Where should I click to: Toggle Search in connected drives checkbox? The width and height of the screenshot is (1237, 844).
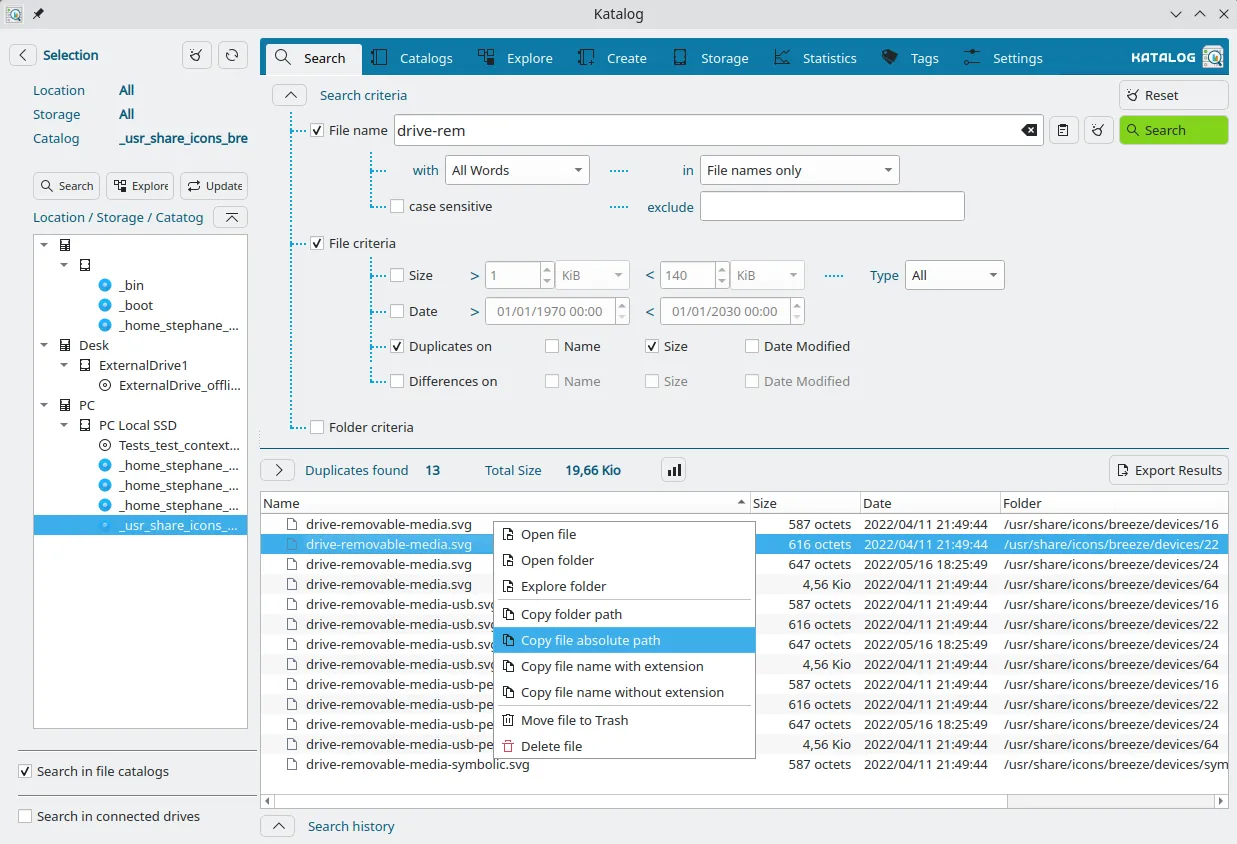pos(26,816)
